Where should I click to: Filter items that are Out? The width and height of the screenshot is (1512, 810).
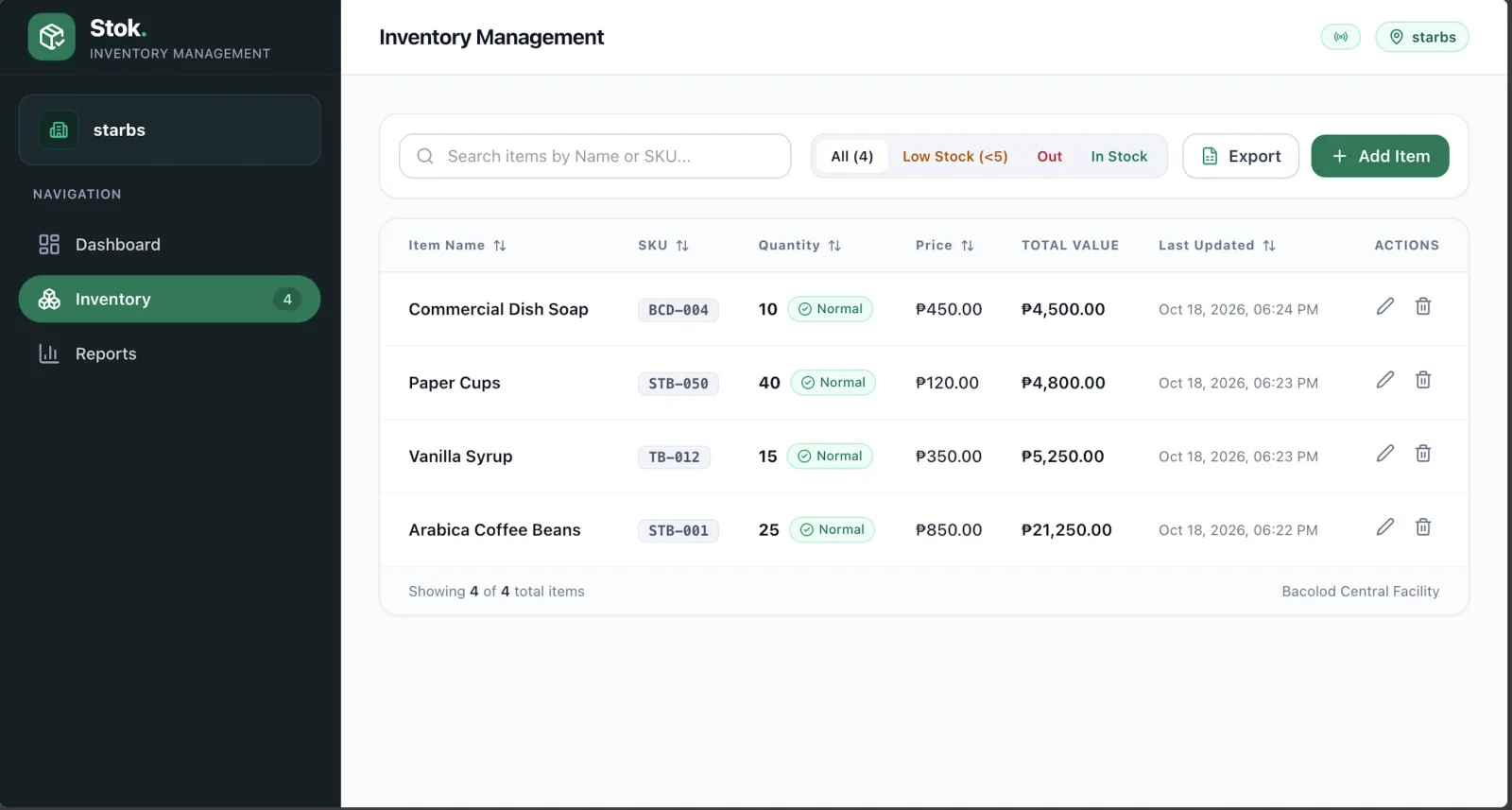click(x=1049, y=156)
